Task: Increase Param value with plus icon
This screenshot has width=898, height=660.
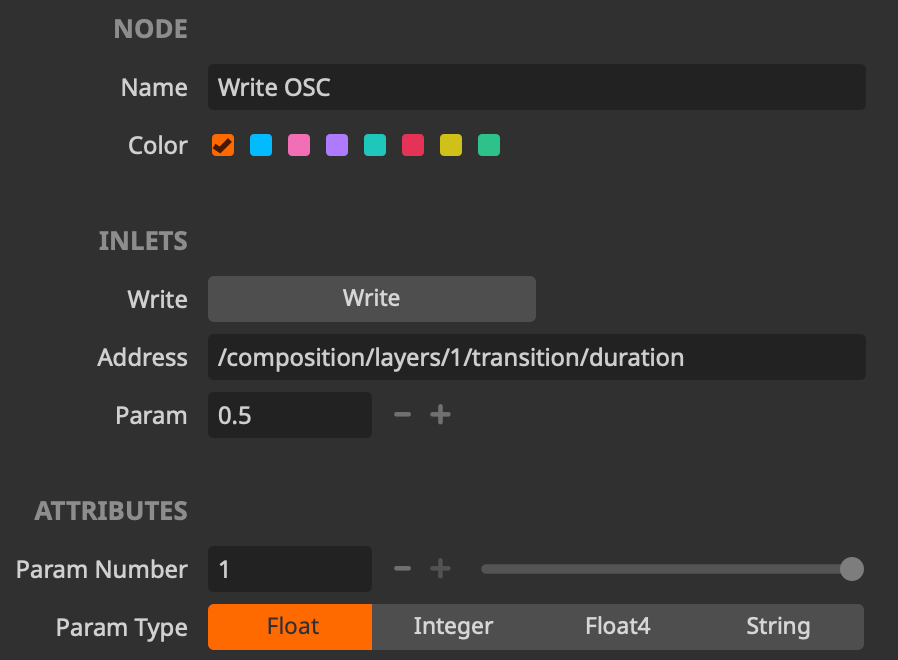Action: pyautogui.click(x=440, y=415)
